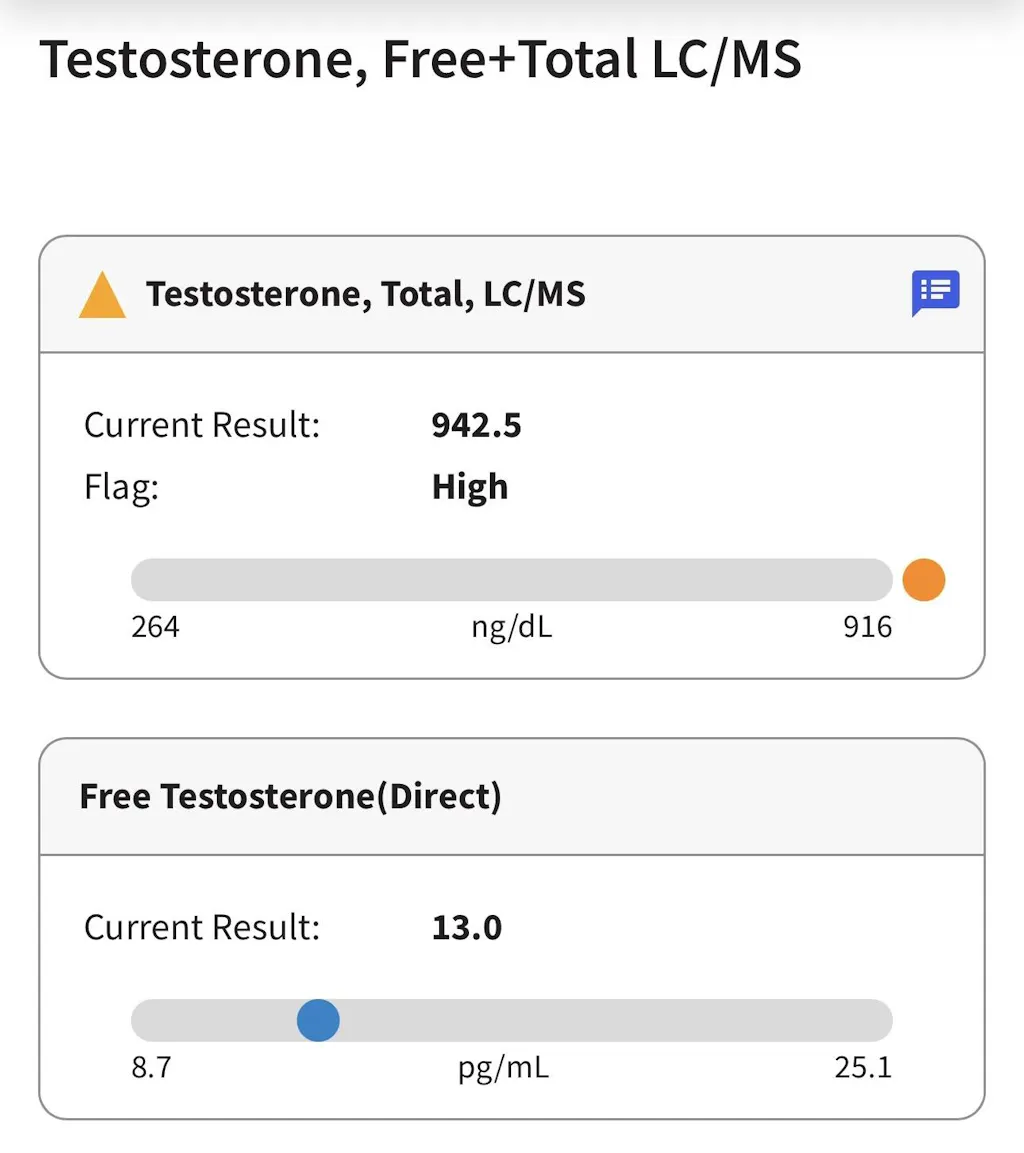Open the Testosterone, Total, LC/MS card header
Viewport: 1024px width, 1153px height.
tap(366, 294)
